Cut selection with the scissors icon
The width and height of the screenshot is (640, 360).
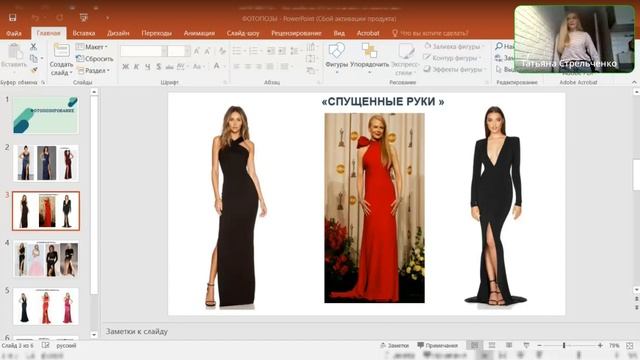click(x=33, y=47)
